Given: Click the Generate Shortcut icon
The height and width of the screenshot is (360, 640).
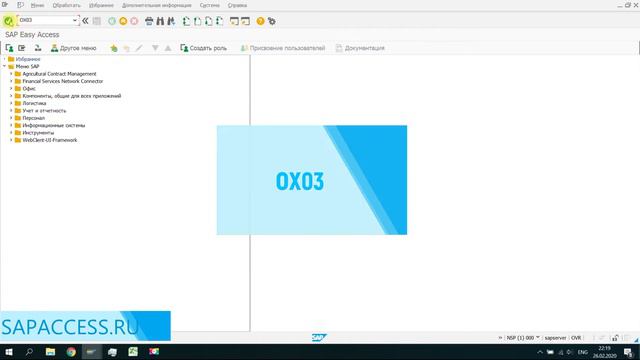Looking at the screenshot, I should [x=245, y=21].
